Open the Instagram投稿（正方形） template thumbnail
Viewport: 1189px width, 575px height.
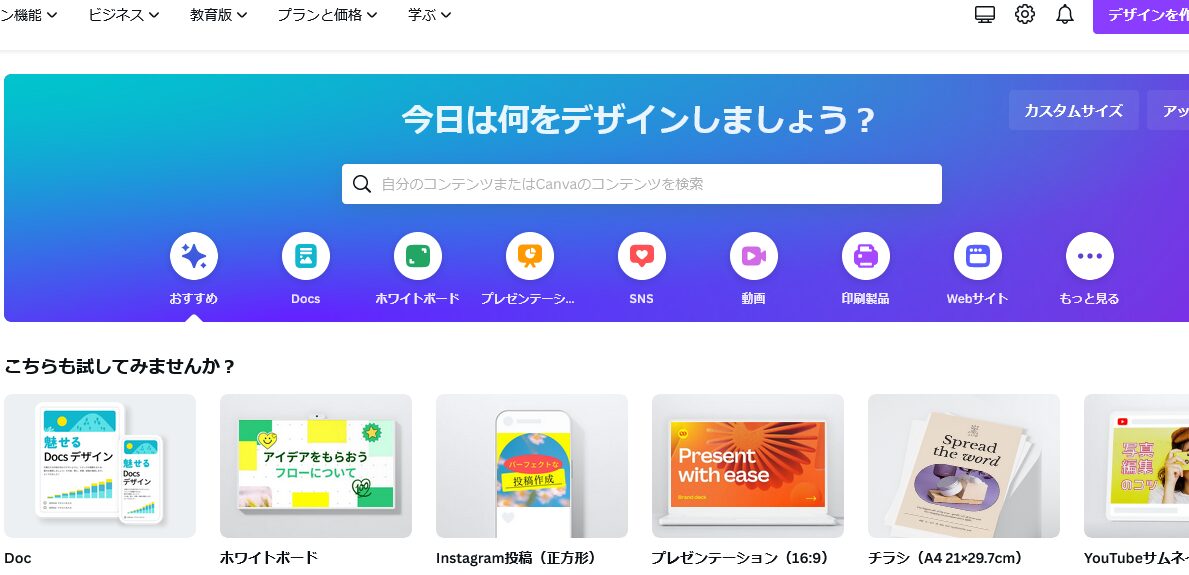click(532, 466)
